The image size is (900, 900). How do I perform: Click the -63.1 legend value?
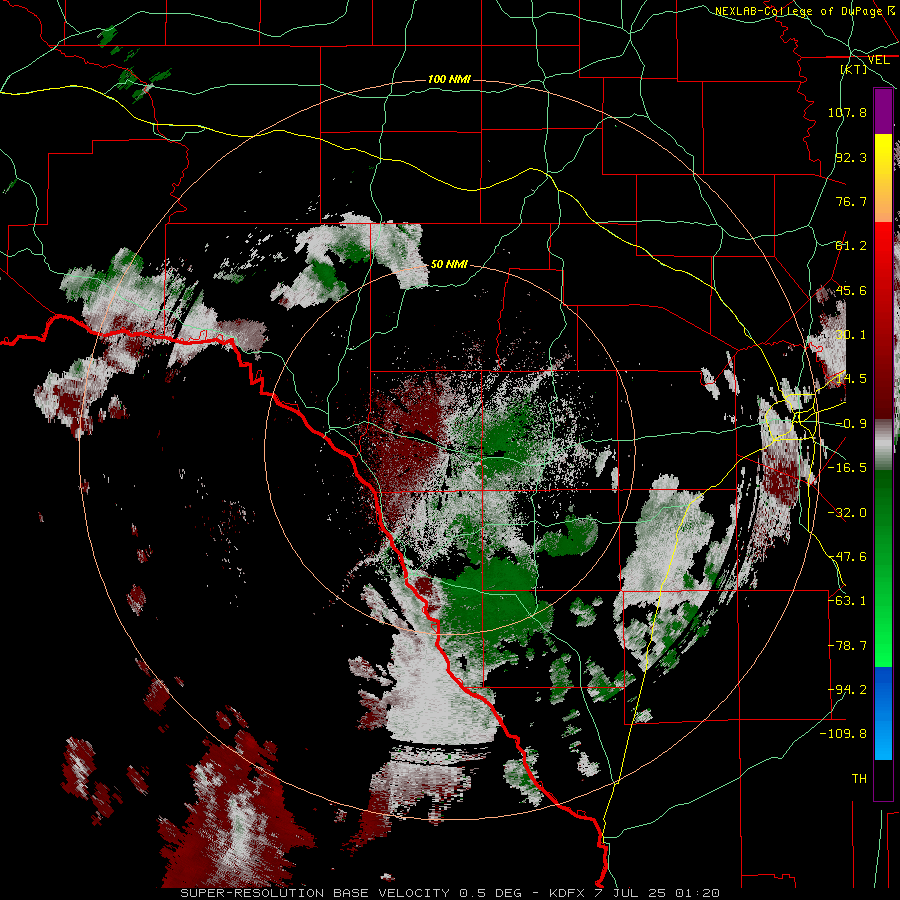tap(847, 601)
